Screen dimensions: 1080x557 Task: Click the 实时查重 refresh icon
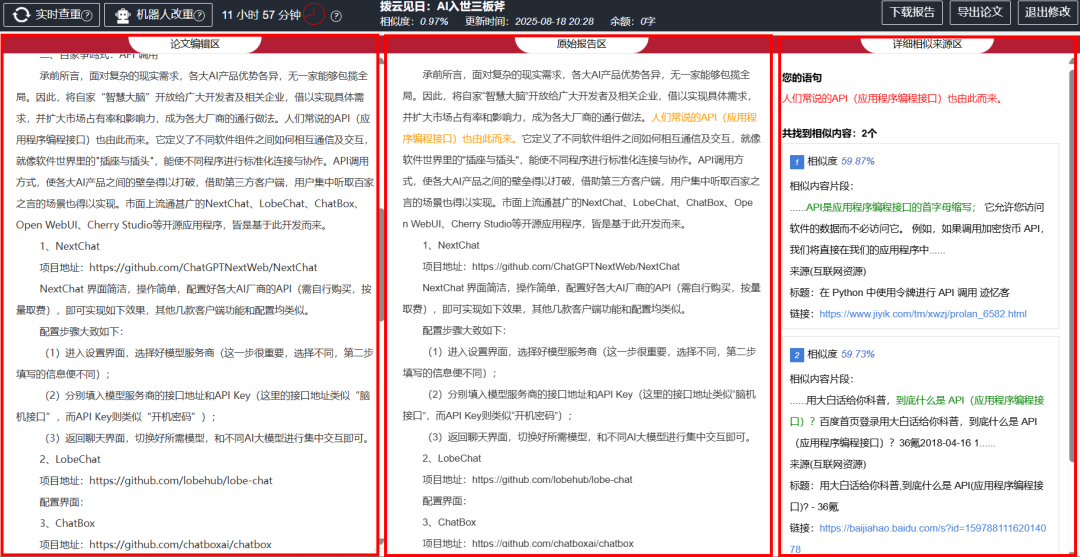(21, 15)
